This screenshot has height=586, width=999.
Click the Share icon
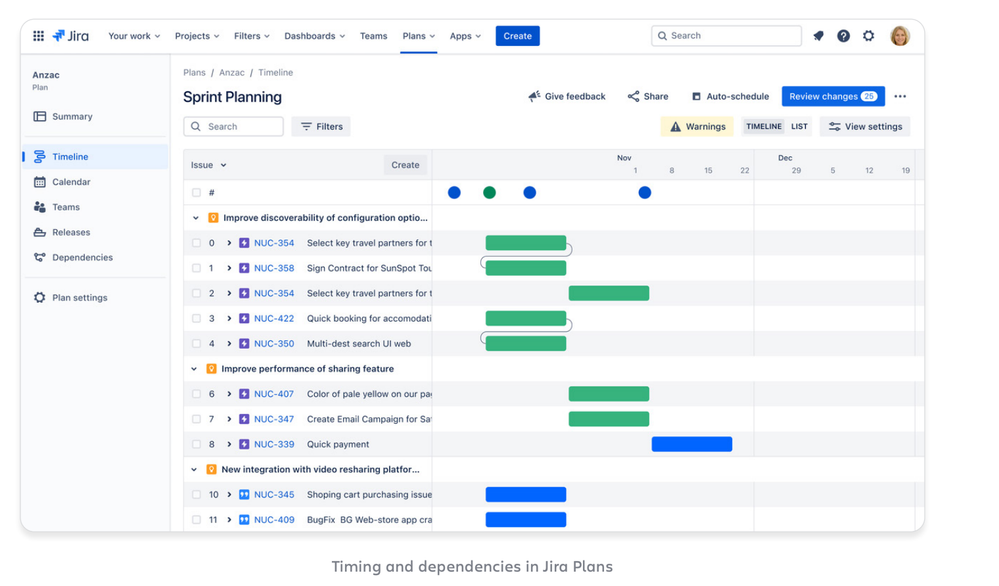633,96
